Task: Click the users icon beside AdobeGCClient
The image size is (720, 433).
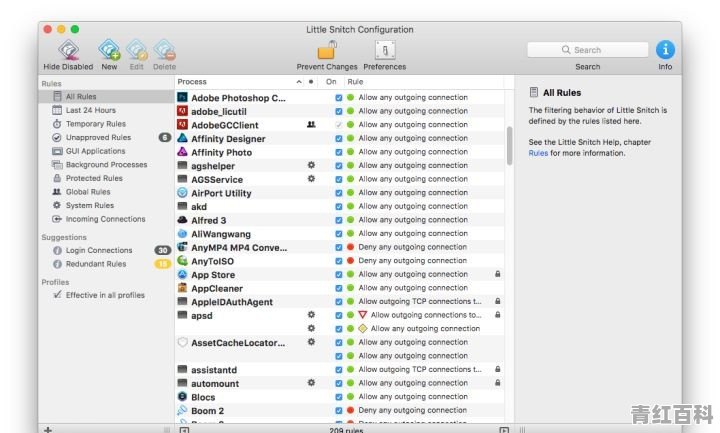Action: (x=311, y=124)
